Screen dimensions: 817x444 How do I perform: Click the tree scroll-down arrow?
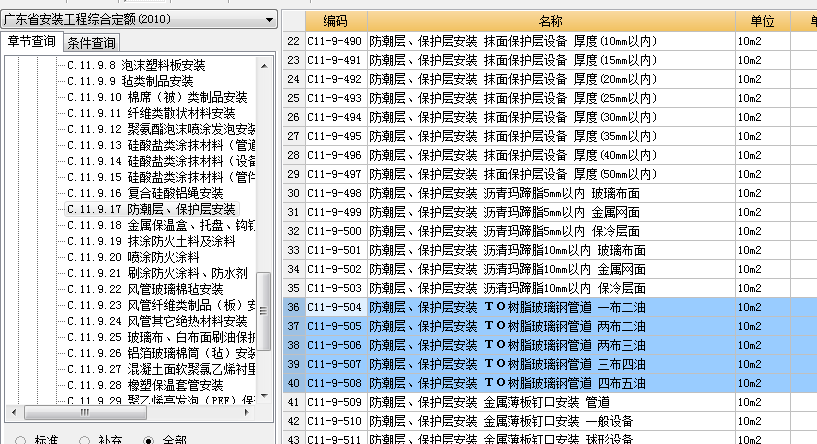(x=264, y=396)
